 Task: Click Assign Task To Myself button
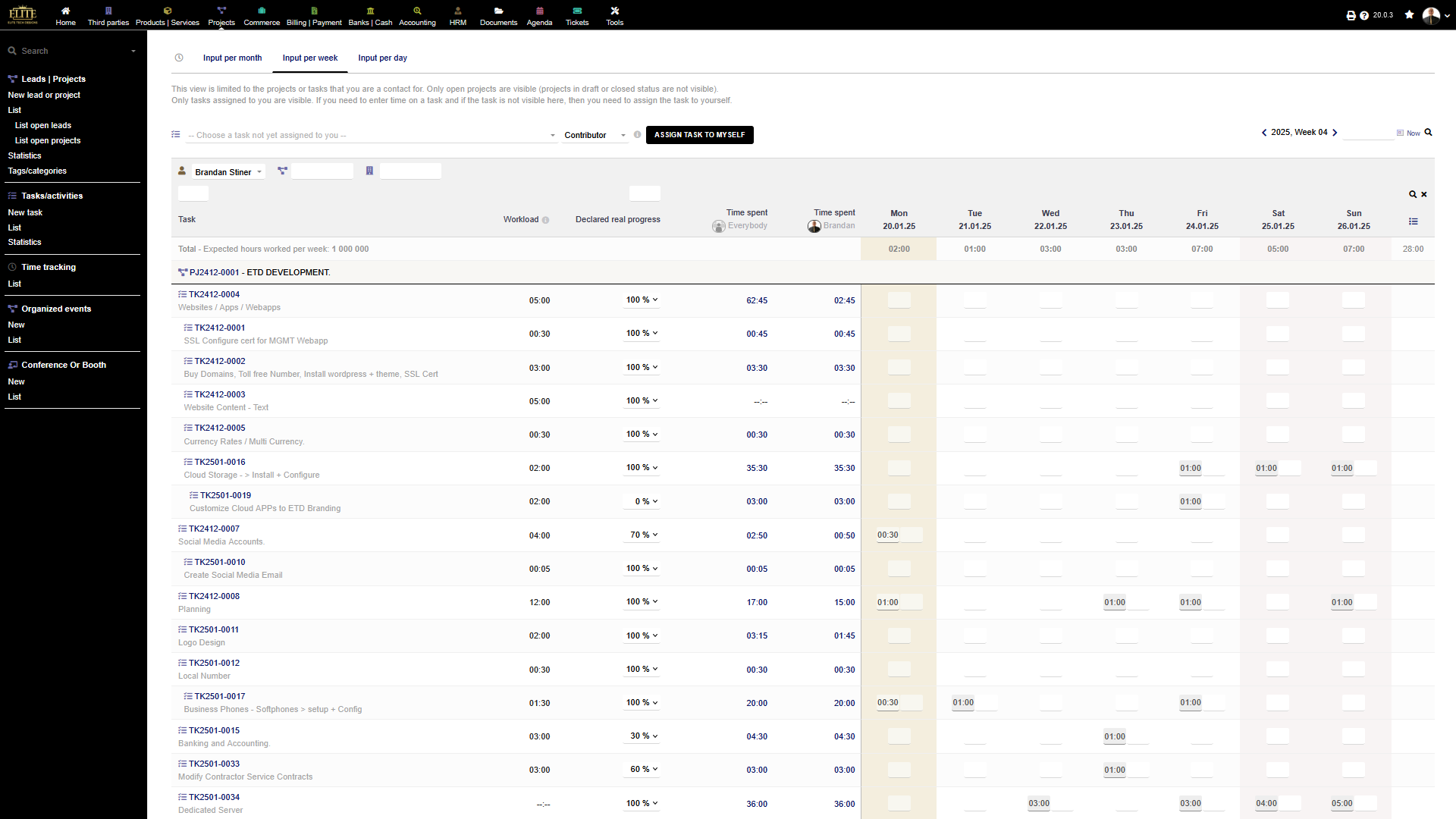tap(699, 135)
